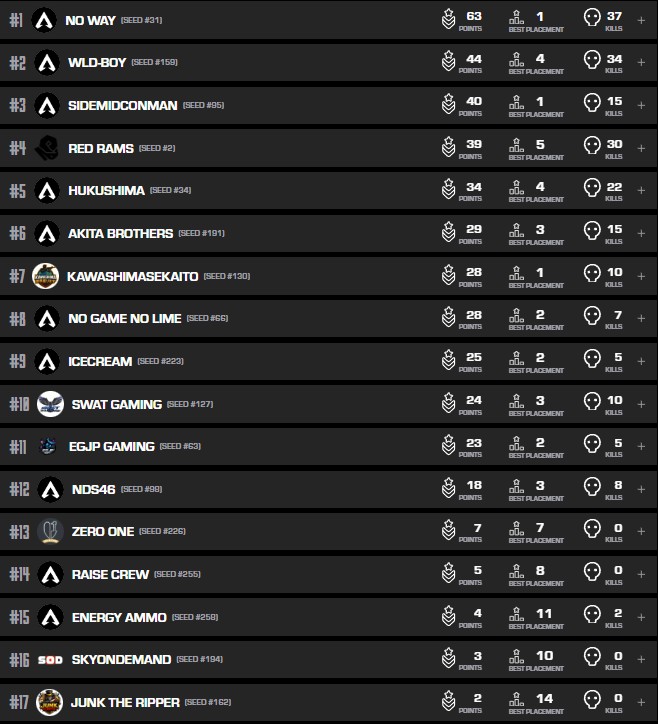Open the AKITA BROTHERS team link
Viewport: 658px width, 724px height.
coord(120,233)
